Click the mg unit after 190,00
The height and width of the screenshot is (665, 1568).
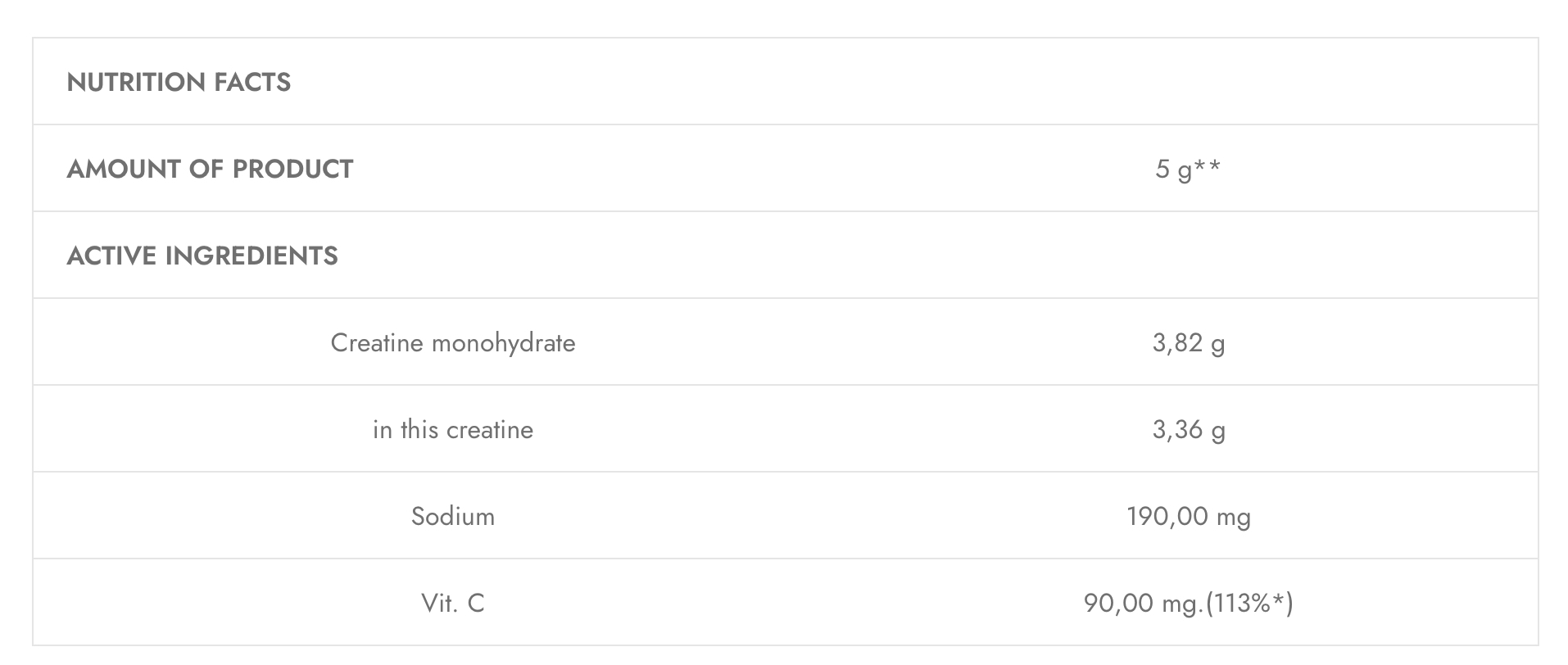(x=1233, y=518)
